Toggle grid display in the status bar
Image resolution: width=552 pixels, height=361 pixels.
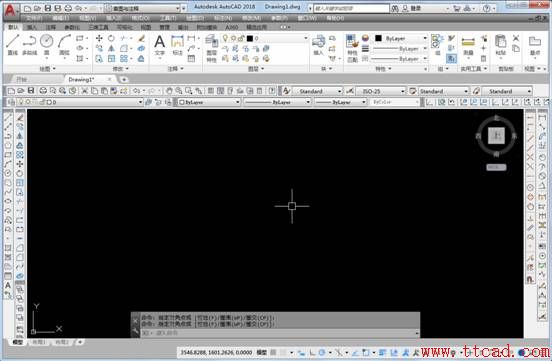pyautogui.click(x=273, y=352)
